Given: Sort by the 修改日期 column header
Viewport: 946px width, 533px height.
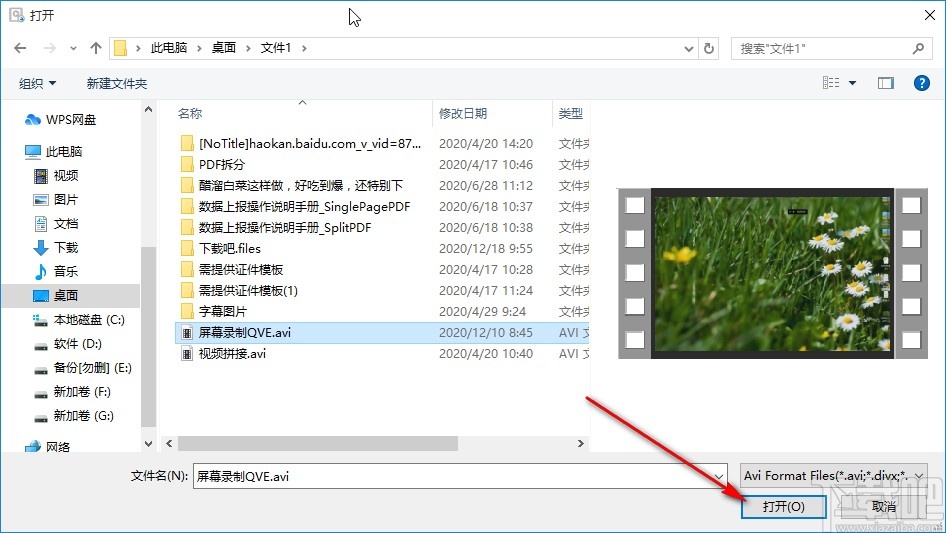Looking at the screenshot, I should tap(463, 113).
